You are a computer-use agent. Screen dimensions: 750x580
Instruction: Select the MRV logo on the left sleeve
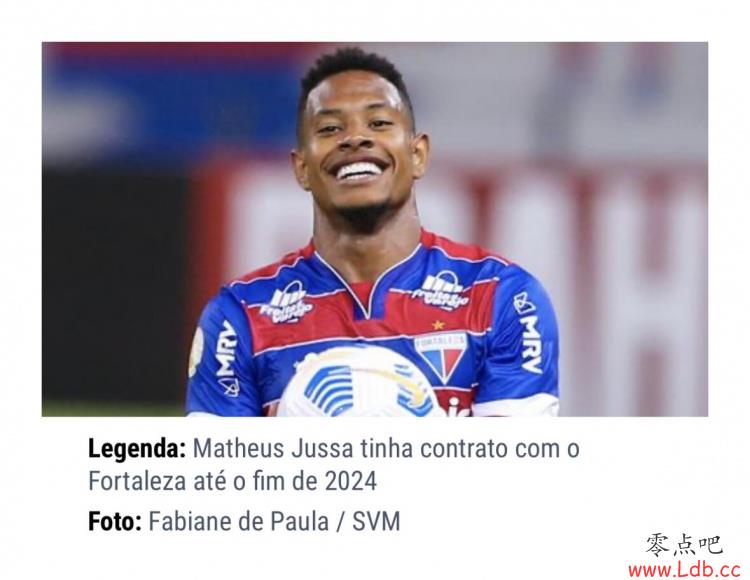point(227,358)
